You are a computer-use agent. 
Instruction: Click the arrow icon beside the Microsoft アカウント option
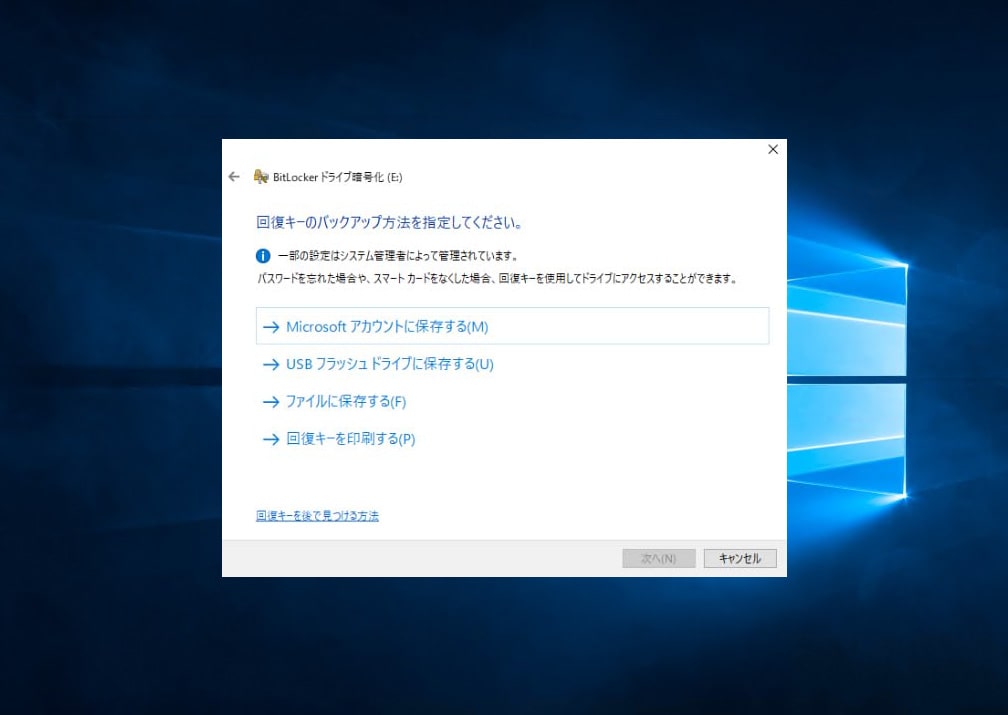point(270,327)
